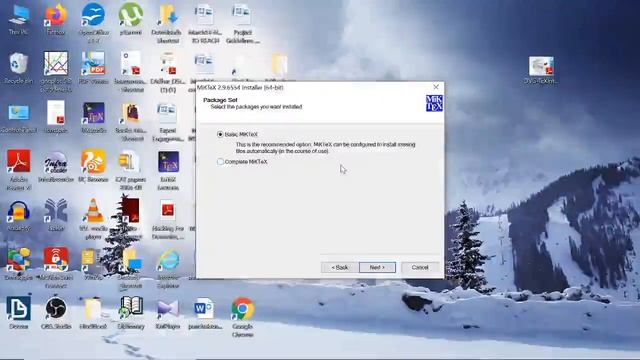640x360 pixels.
Task: Launch KMPlayer desktop shortcut
Action: tap(168, 313)
